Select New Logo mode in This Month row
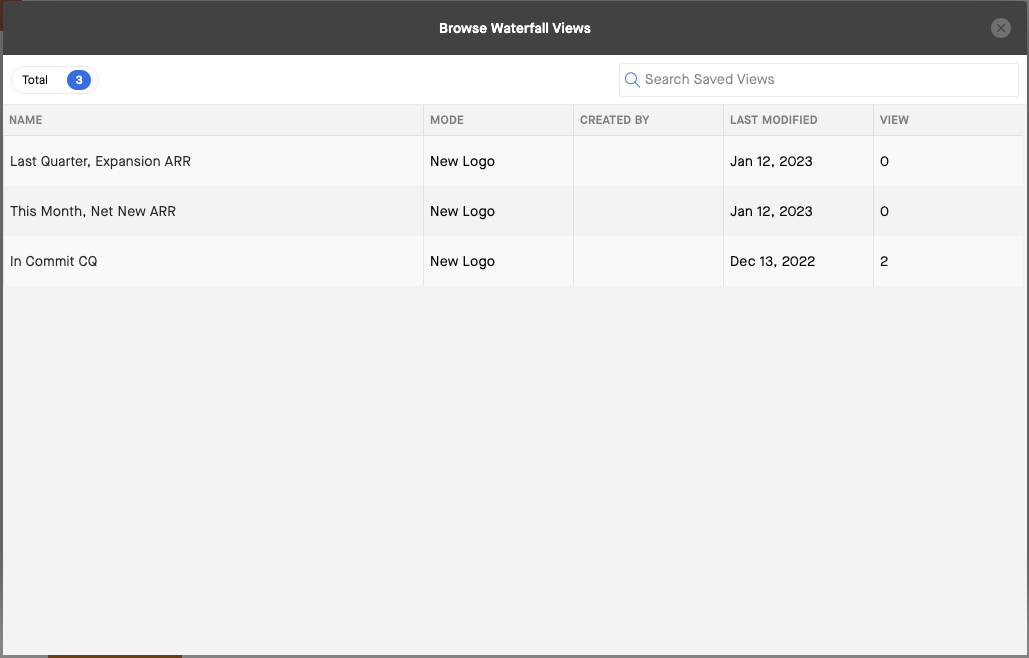 pos(462,211)
